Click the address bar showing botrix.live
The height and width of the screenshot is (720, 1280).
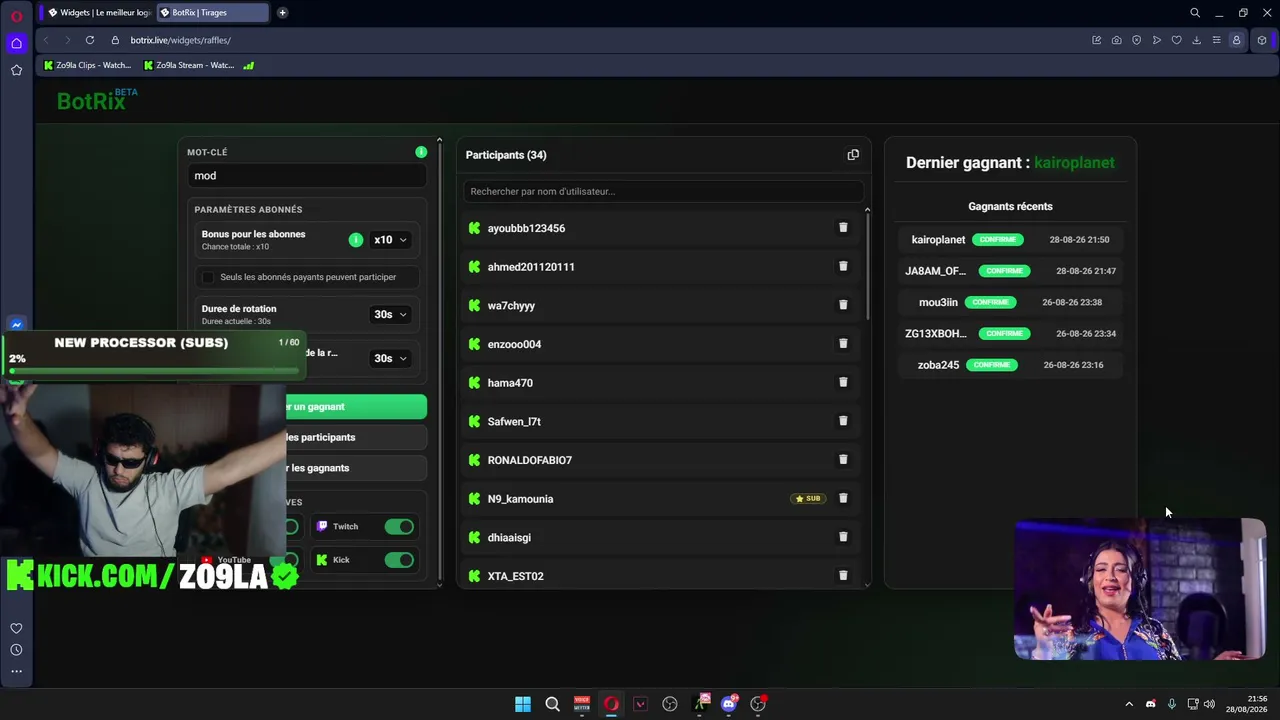tap(180, 40)
